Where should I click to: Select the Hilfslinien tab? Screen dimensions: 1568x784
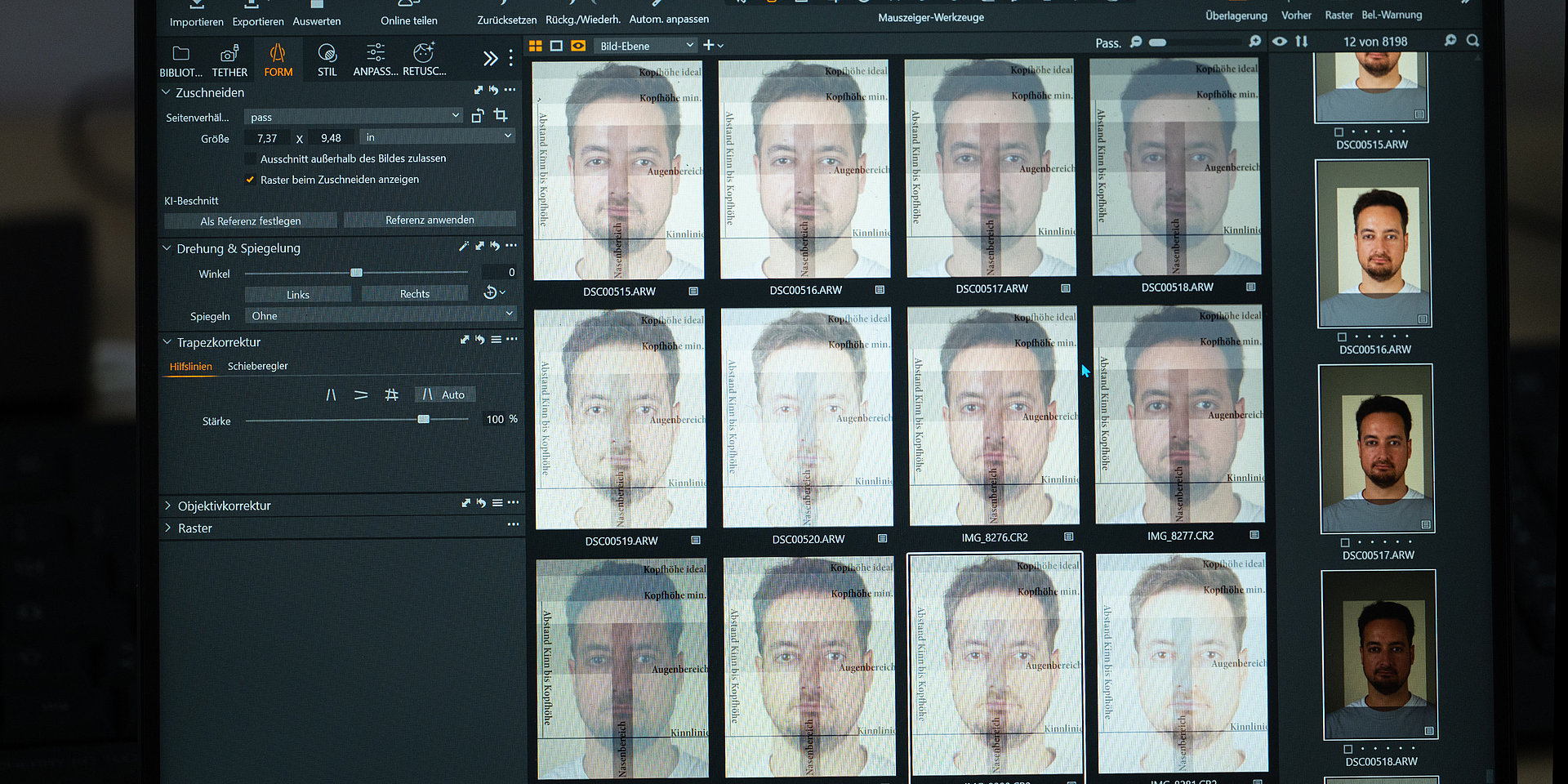point(190,367)
